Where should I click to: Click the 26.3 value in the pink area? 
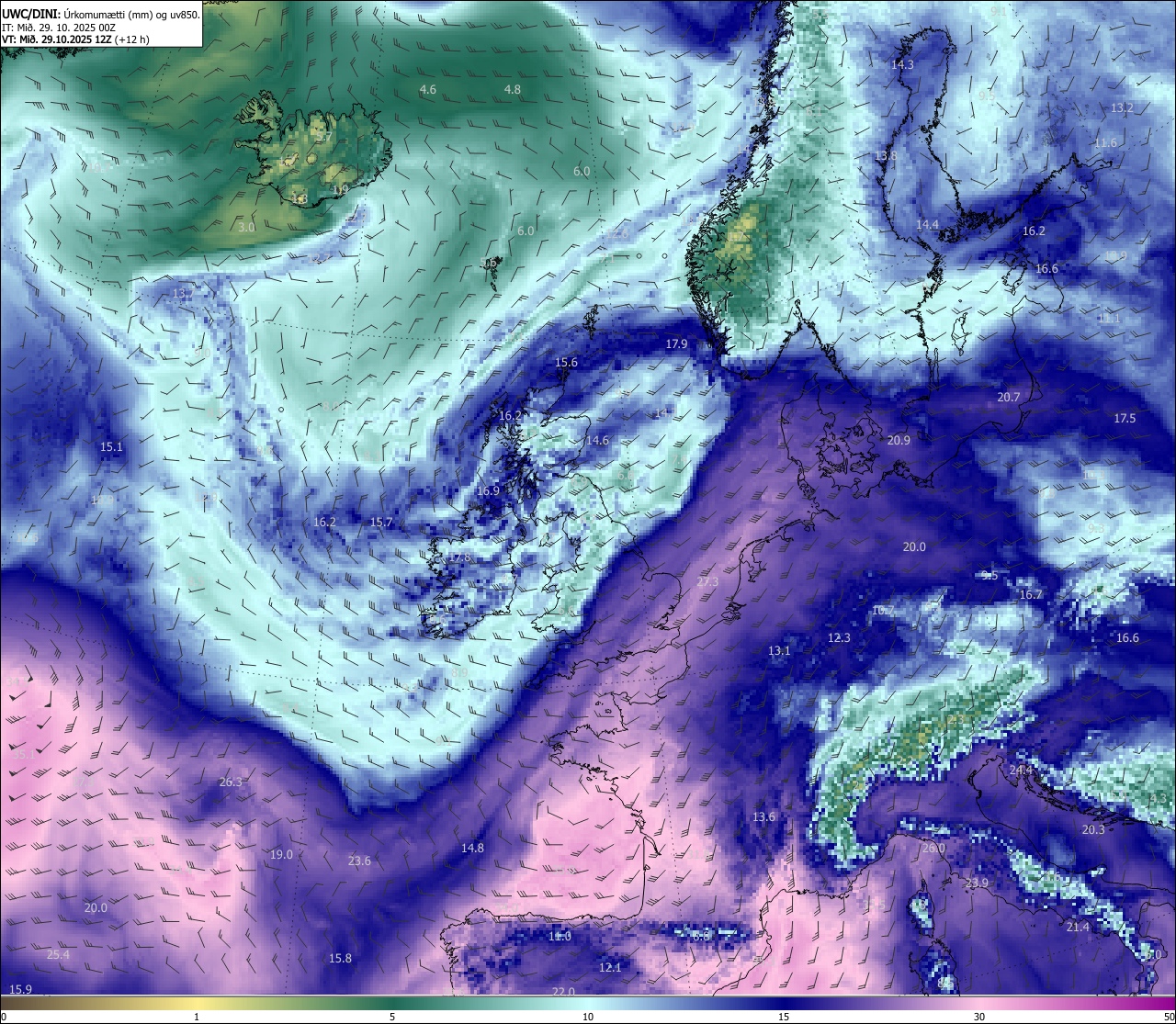231,782
